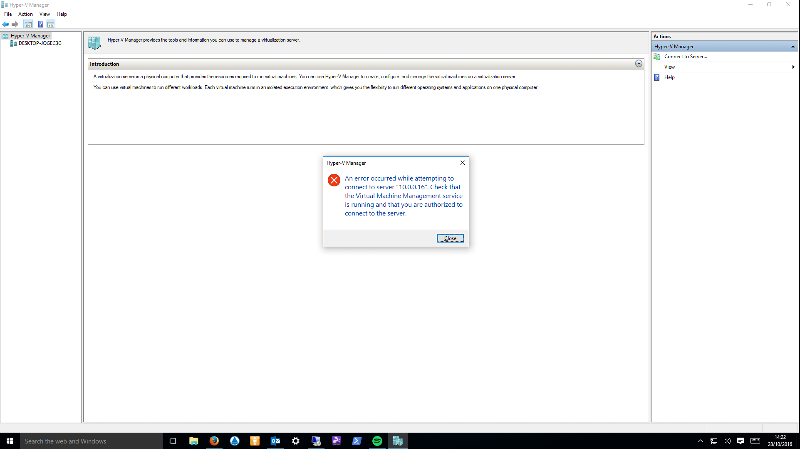Click the Introduction section header
This screenshot has width=800, height=449.
point(366,64)
